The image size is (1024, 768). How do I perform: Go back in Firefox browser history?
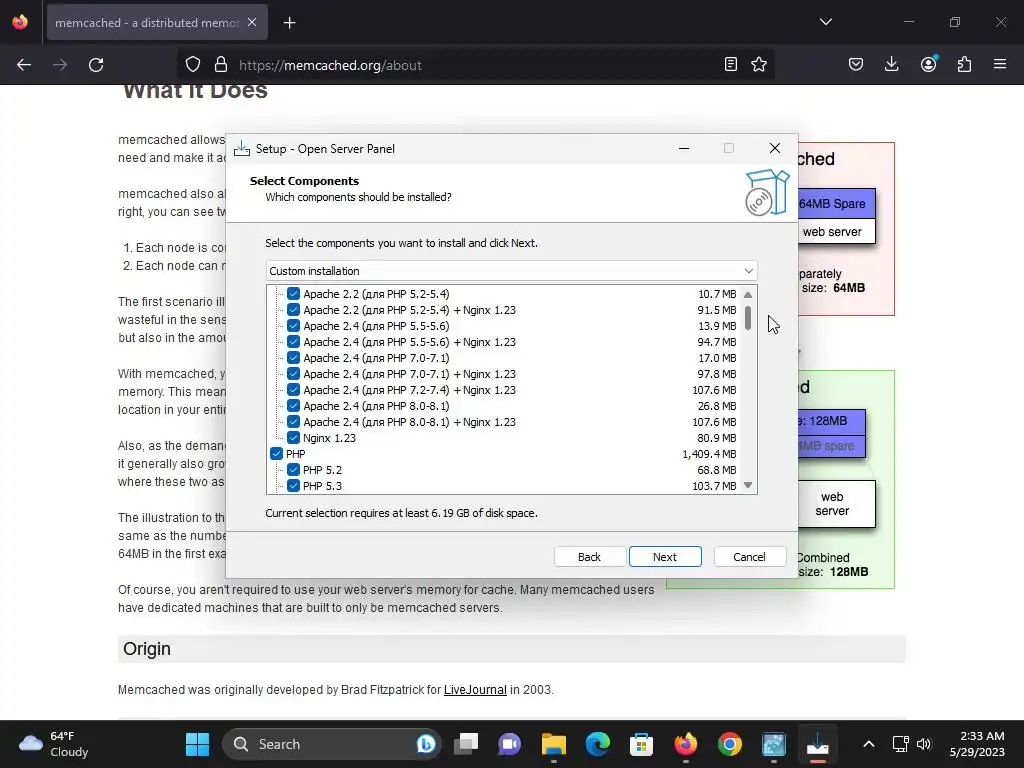[24, 65]
